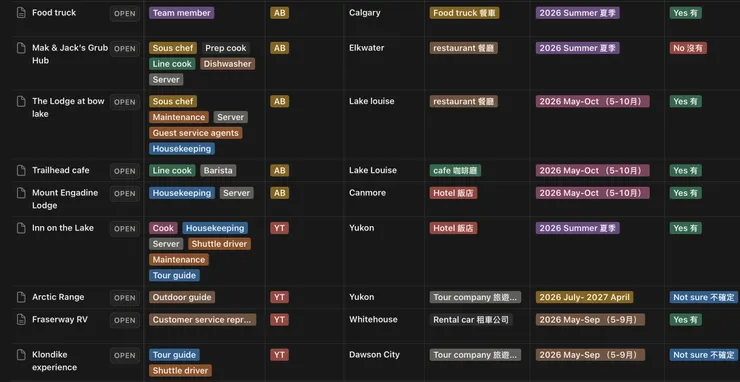Click the page icon beside Trailhead cafe
This screenshot has width=740, height=382.
(21, 170)
